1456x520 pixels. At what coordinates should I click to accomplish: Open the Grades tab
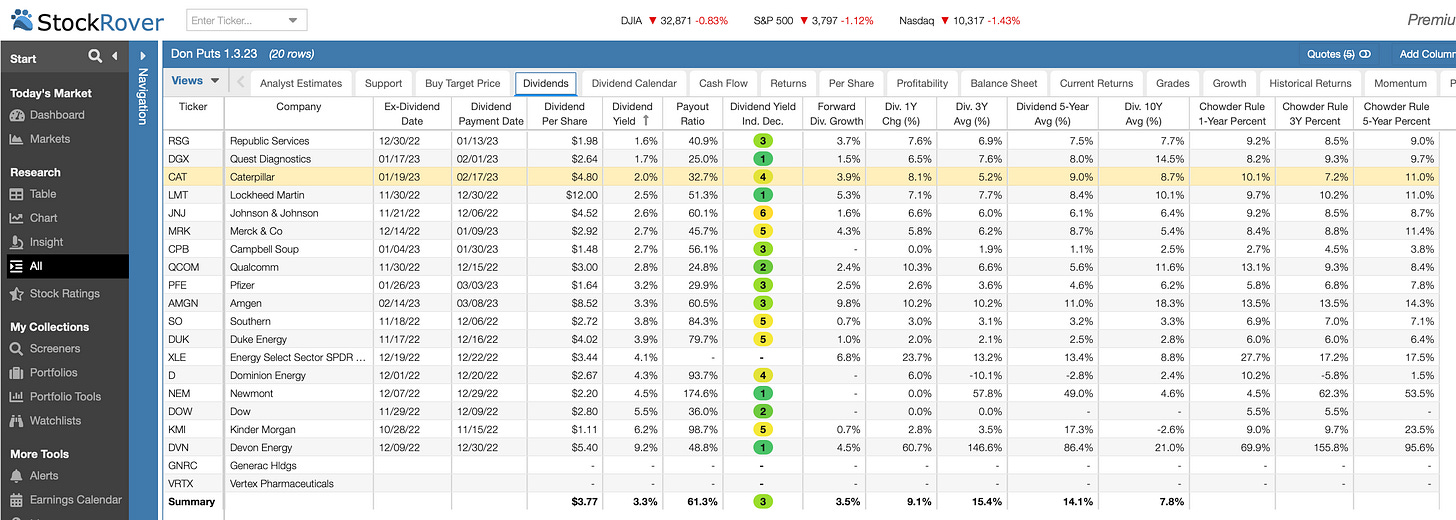coord(1172,84)
